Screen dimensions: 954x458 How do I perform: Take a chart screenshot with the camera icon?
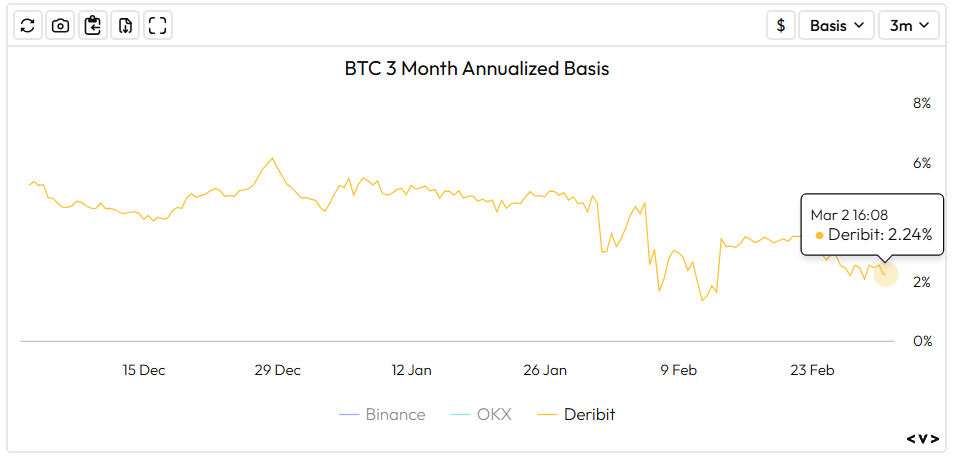point(60,26)
